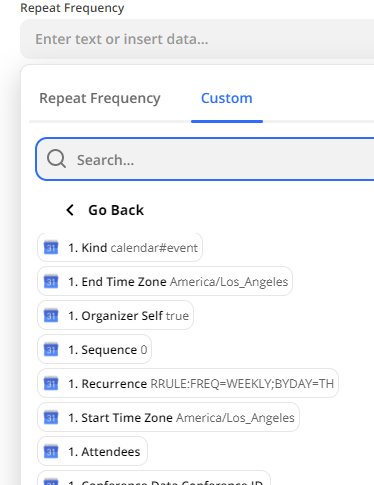Image resolution: width=374 pixels, height=485 pixels.
Task: Go Back to the previous list
Action: pos(116,210)
